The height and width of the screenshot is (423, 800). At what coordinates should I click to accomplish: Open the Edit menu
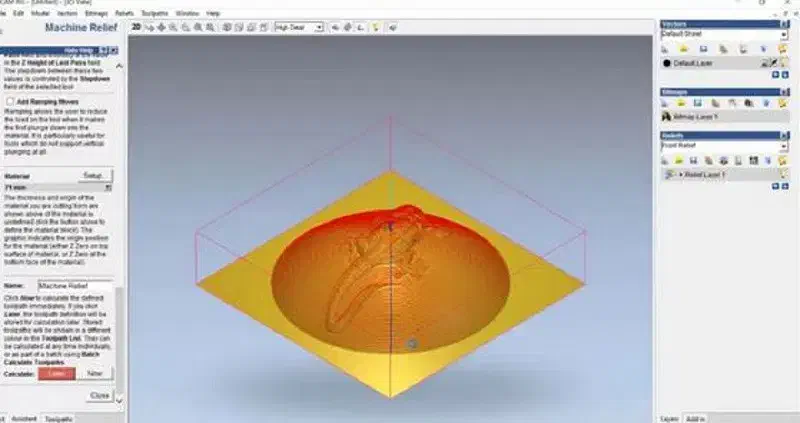coord(18,13)
